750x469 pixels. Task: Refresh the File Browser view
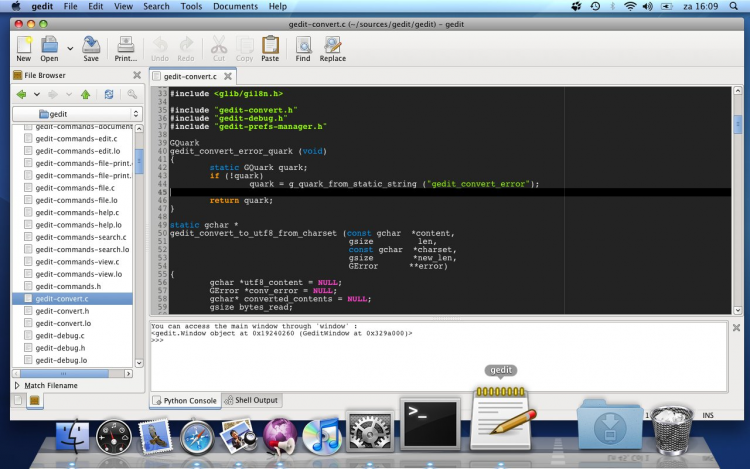[109, 94]
